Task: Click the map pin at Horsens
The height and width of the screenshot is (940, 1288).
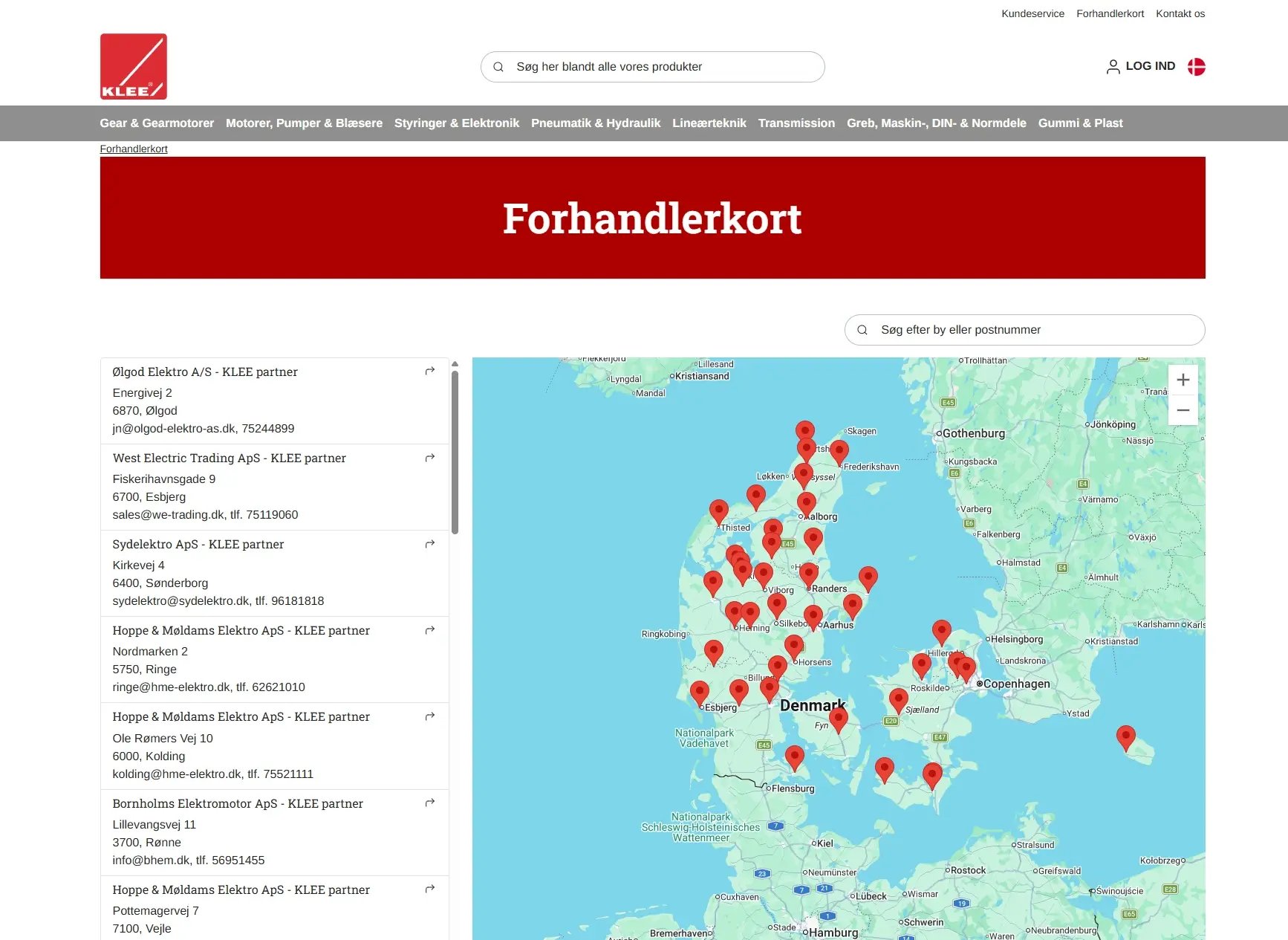Action: click(x=794, y=647)
